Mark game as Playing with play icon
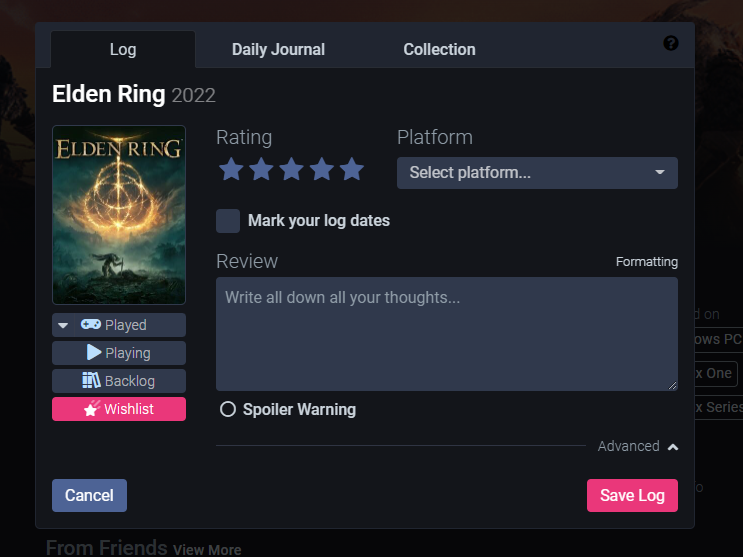This screenshot has width=743, height=557. coord(94,352)
